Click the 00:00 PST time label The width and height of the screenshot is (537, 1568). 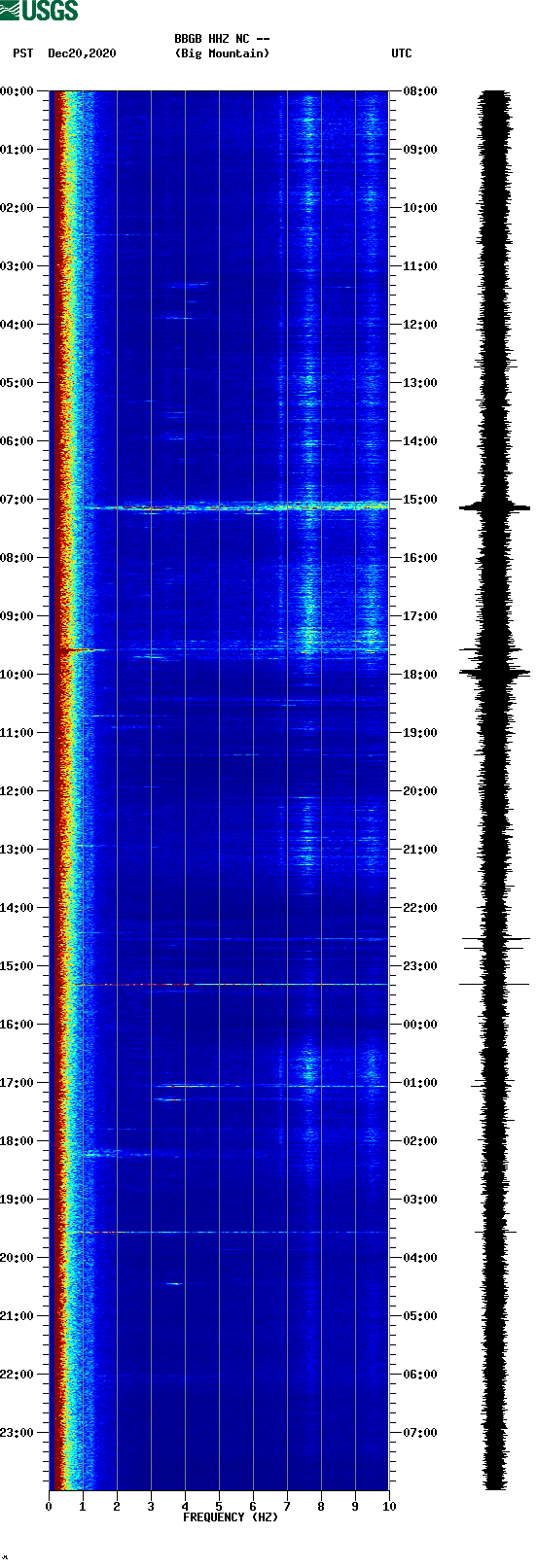click(18, 90)
